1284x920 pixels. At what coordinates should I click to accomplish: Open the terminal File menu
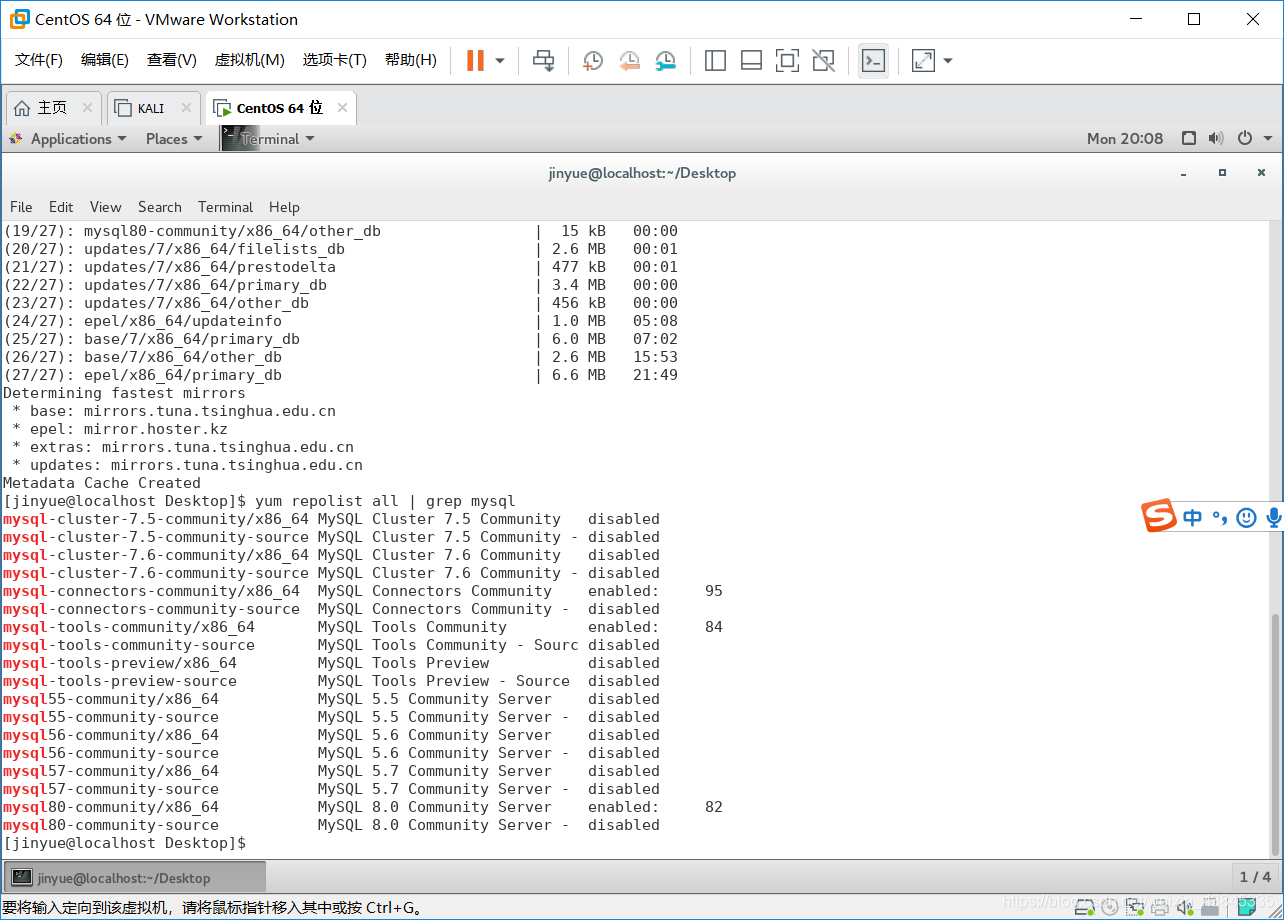point(21,207)
